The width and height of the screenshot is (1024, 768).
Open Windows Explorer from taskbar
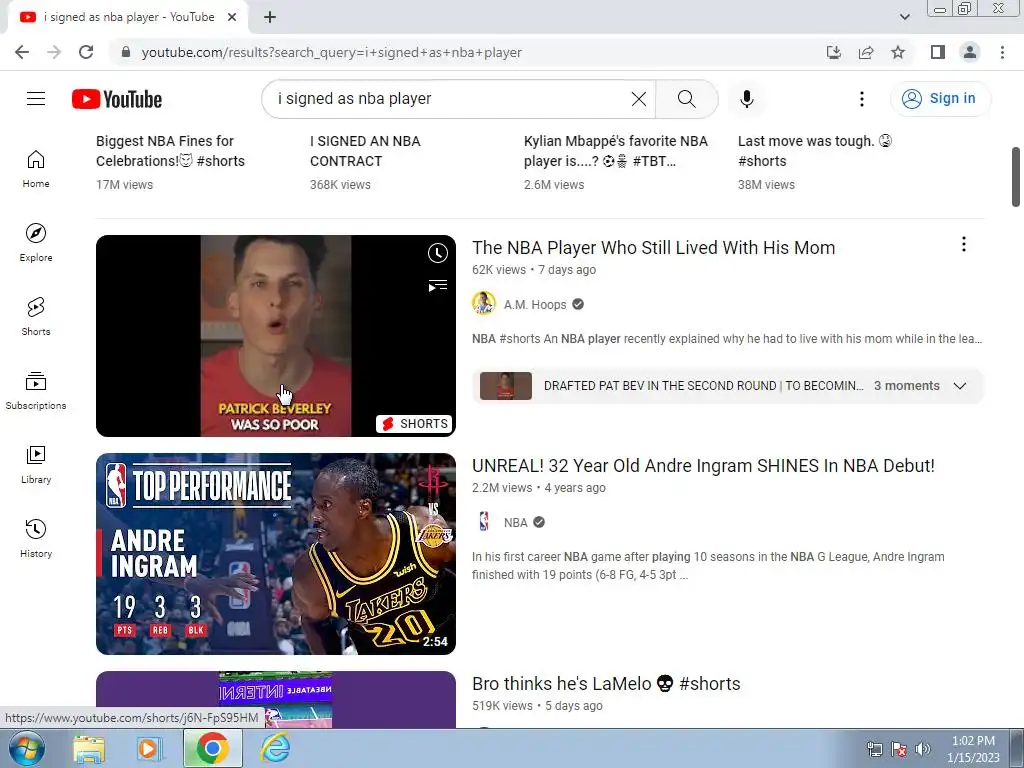click(89, 748)
